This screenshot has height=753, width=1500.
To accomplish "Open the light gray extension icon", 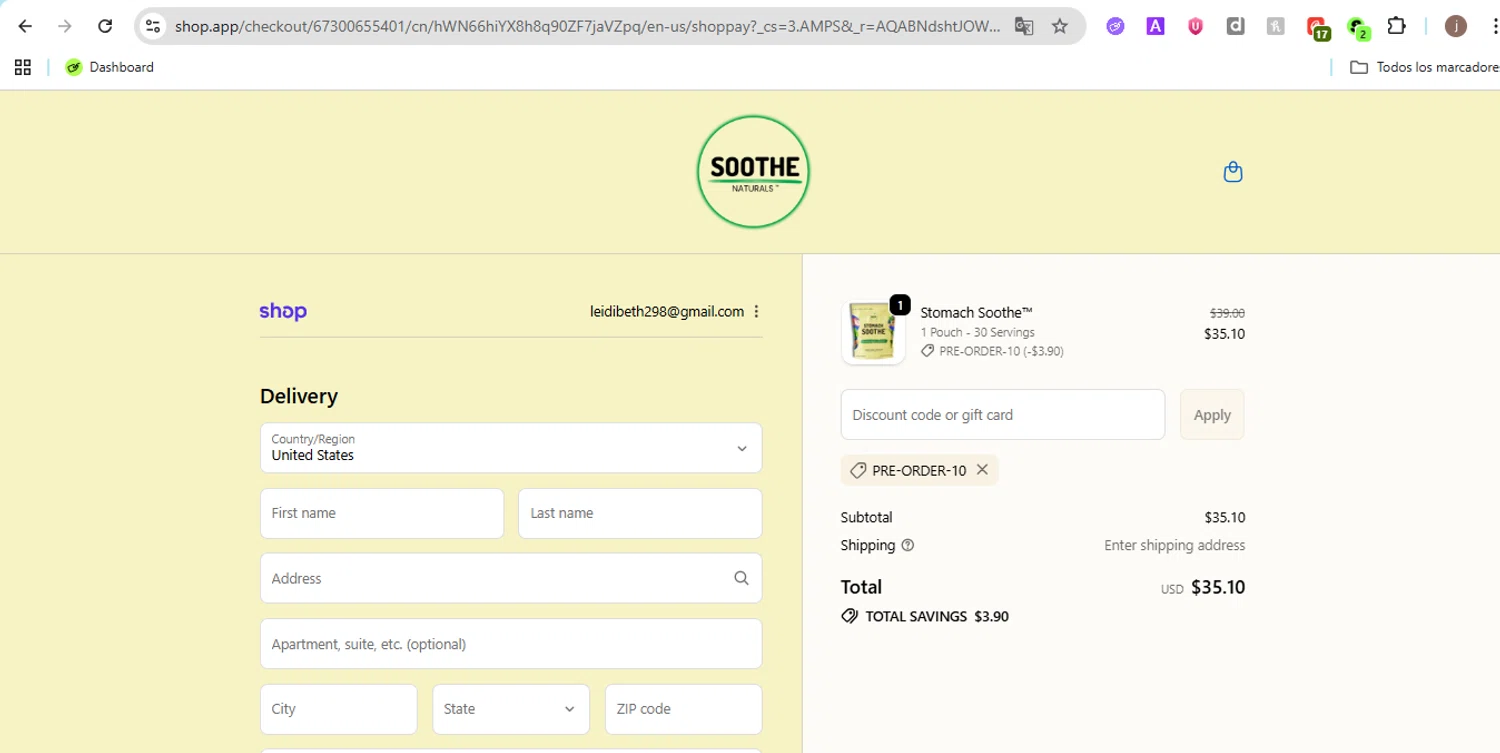I will pyautogui.click(x=1275, y=27).
